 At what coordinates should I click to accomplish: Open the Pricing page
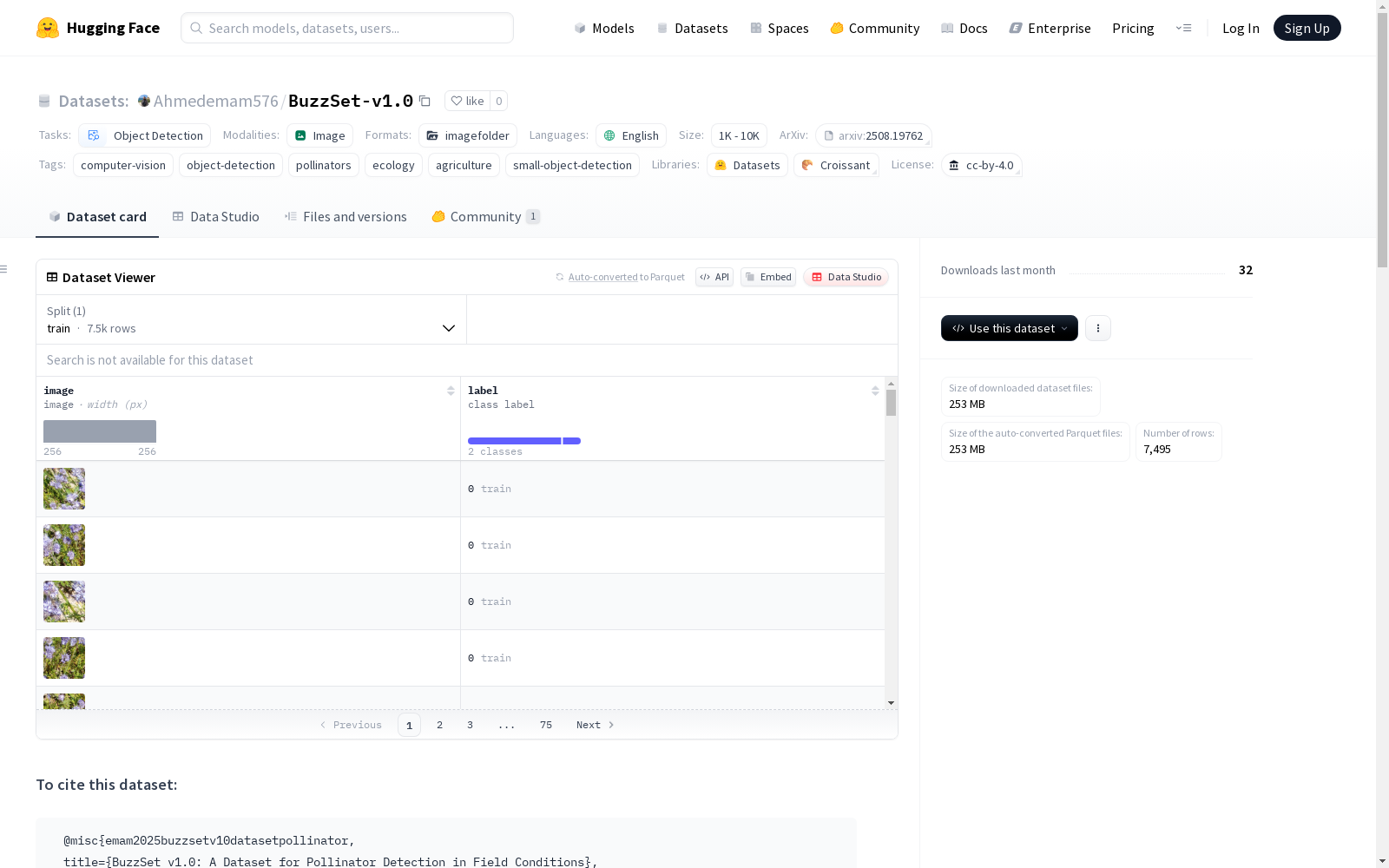pyautogui.click(x=1133, y=28)
